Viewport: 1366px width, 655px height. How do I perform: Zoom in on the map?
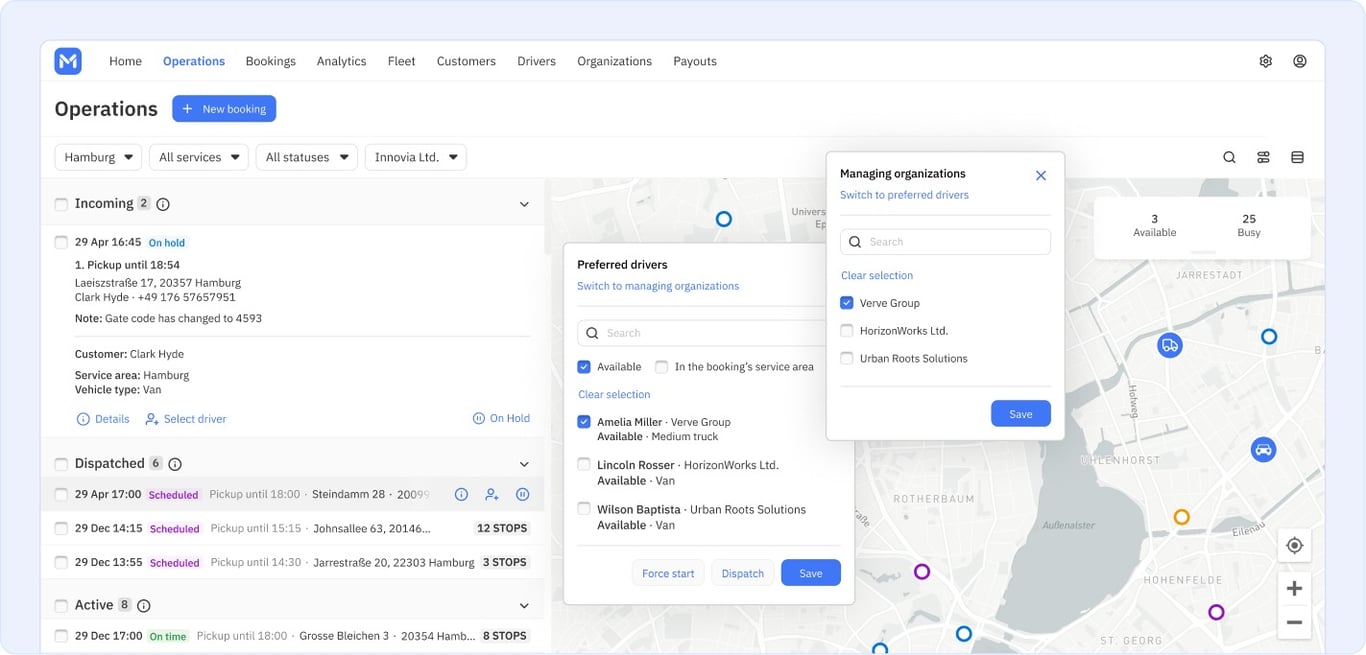point(1294,588)
